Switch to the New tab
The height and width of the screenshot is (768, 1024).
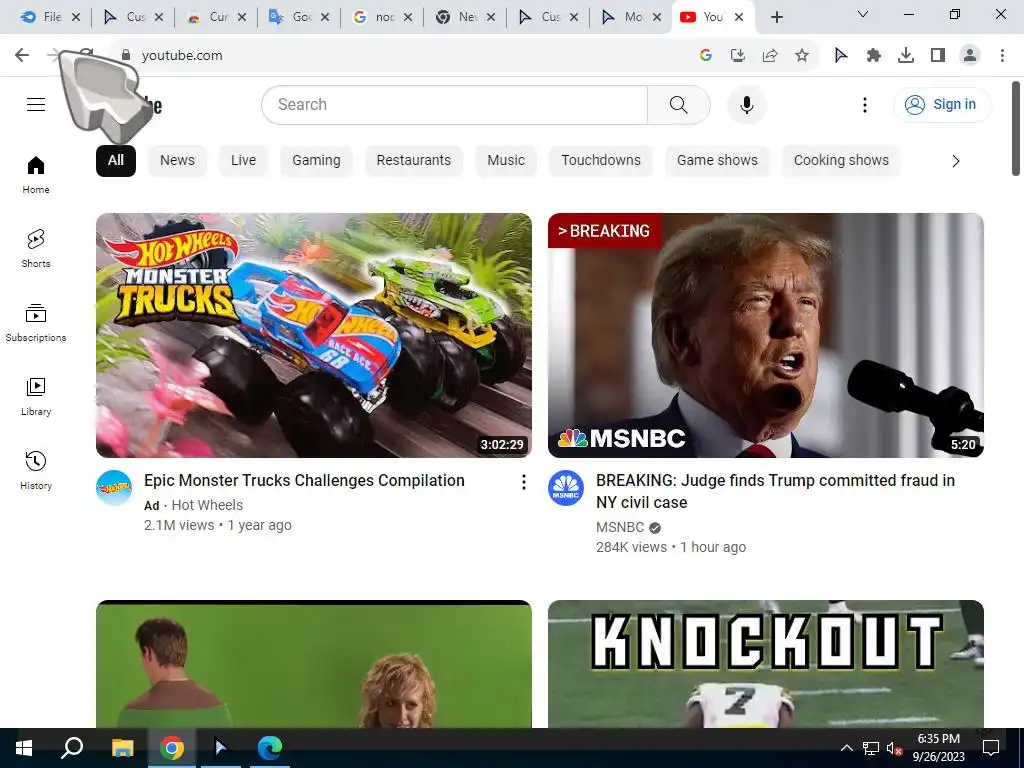coord(464,17)
